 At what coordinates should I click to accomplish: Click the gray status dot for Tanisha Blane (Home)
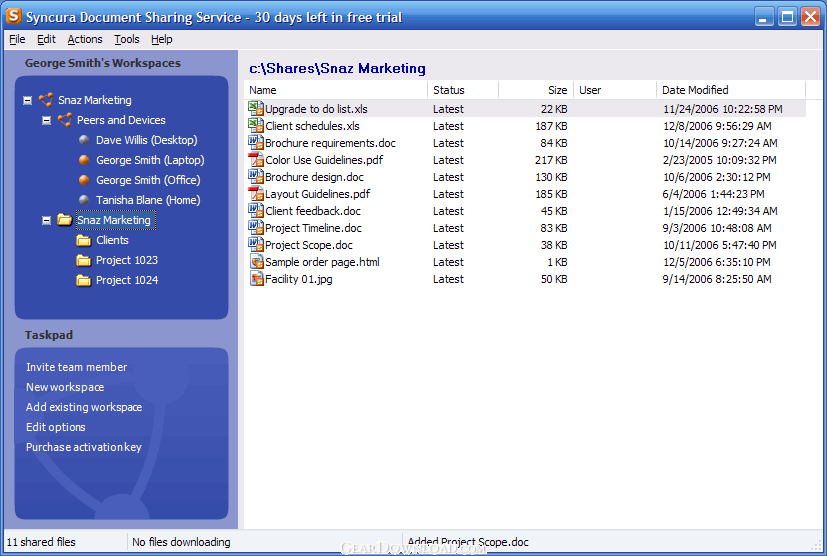84,200
